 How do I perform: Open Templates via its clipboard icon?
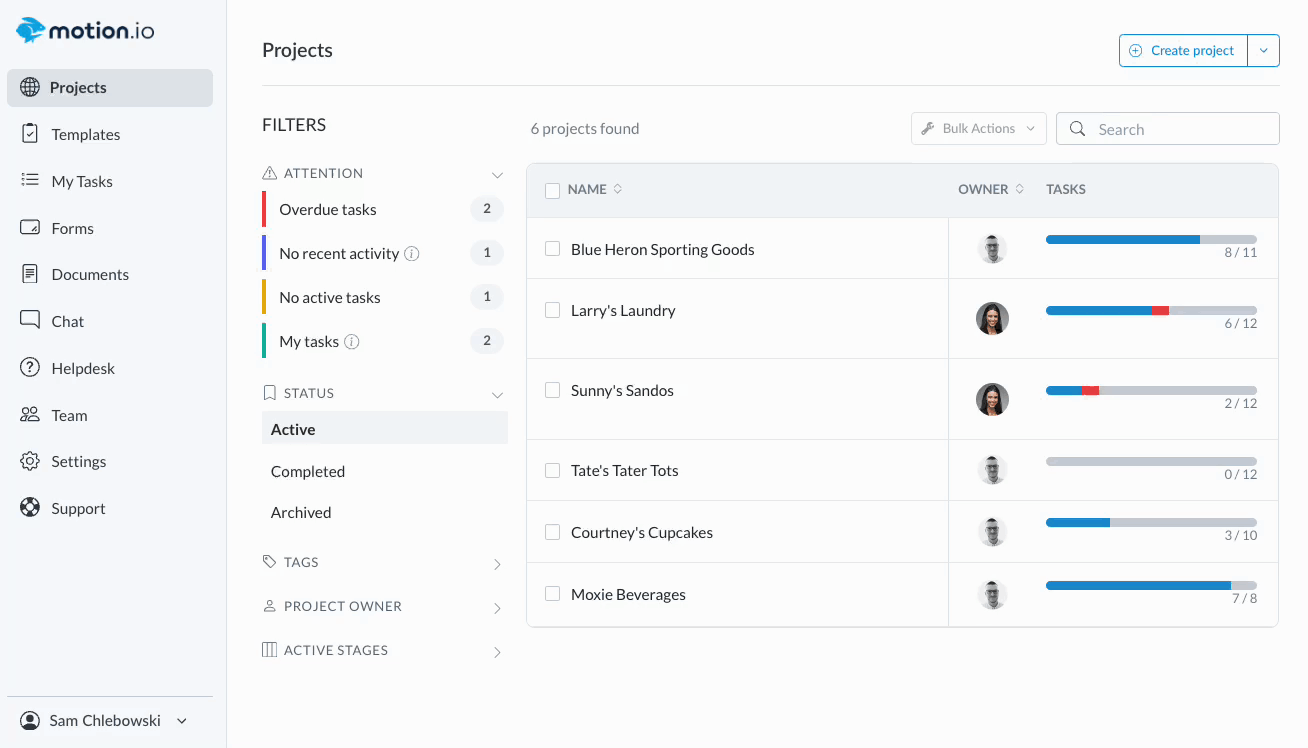click(30, 134)
